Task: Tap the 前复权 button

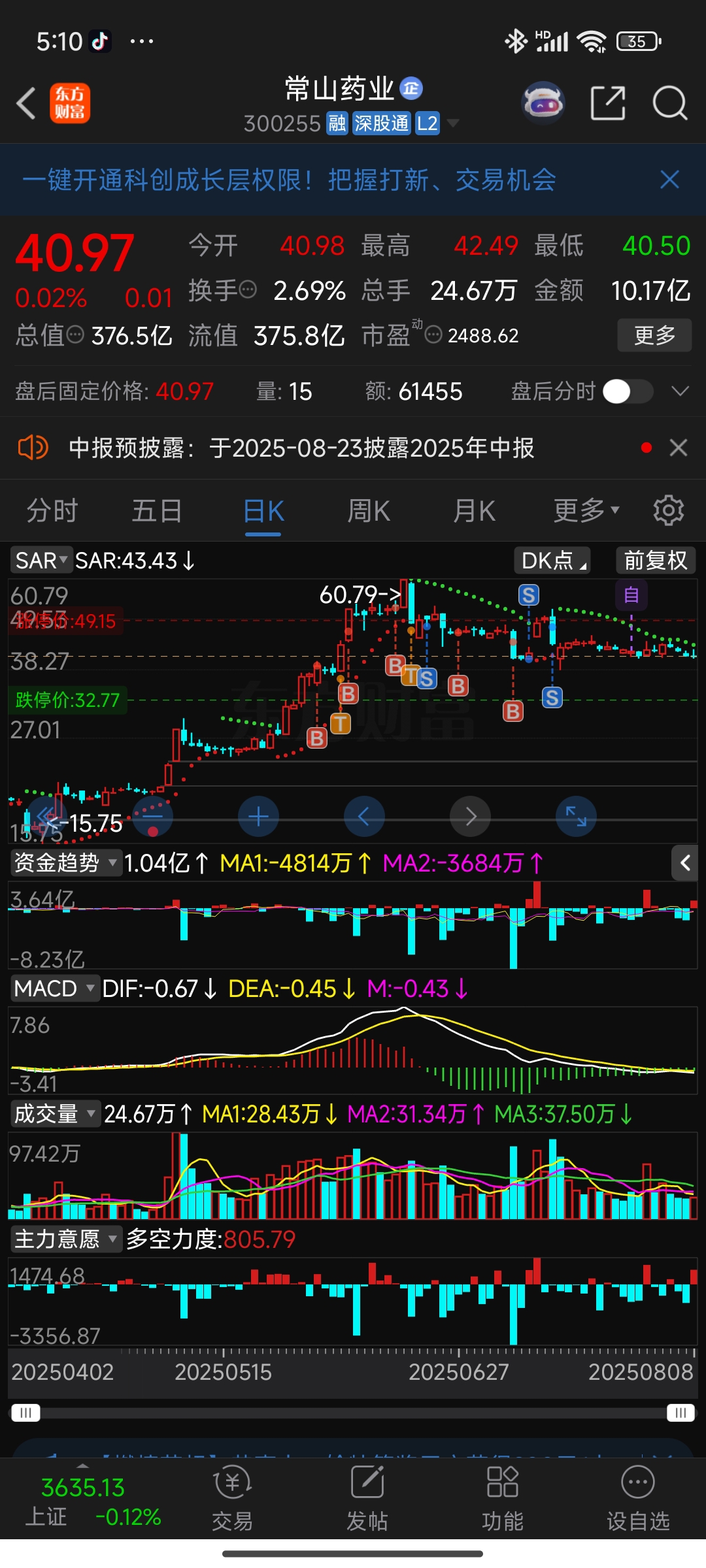Action: [656, 561]
